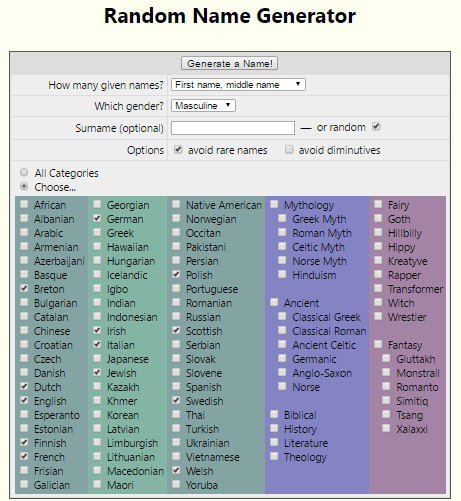Open the gender dropdown showing Masculine
This screenshot has width=461, height=501.
pyautogui.click(x=203, y=106)
